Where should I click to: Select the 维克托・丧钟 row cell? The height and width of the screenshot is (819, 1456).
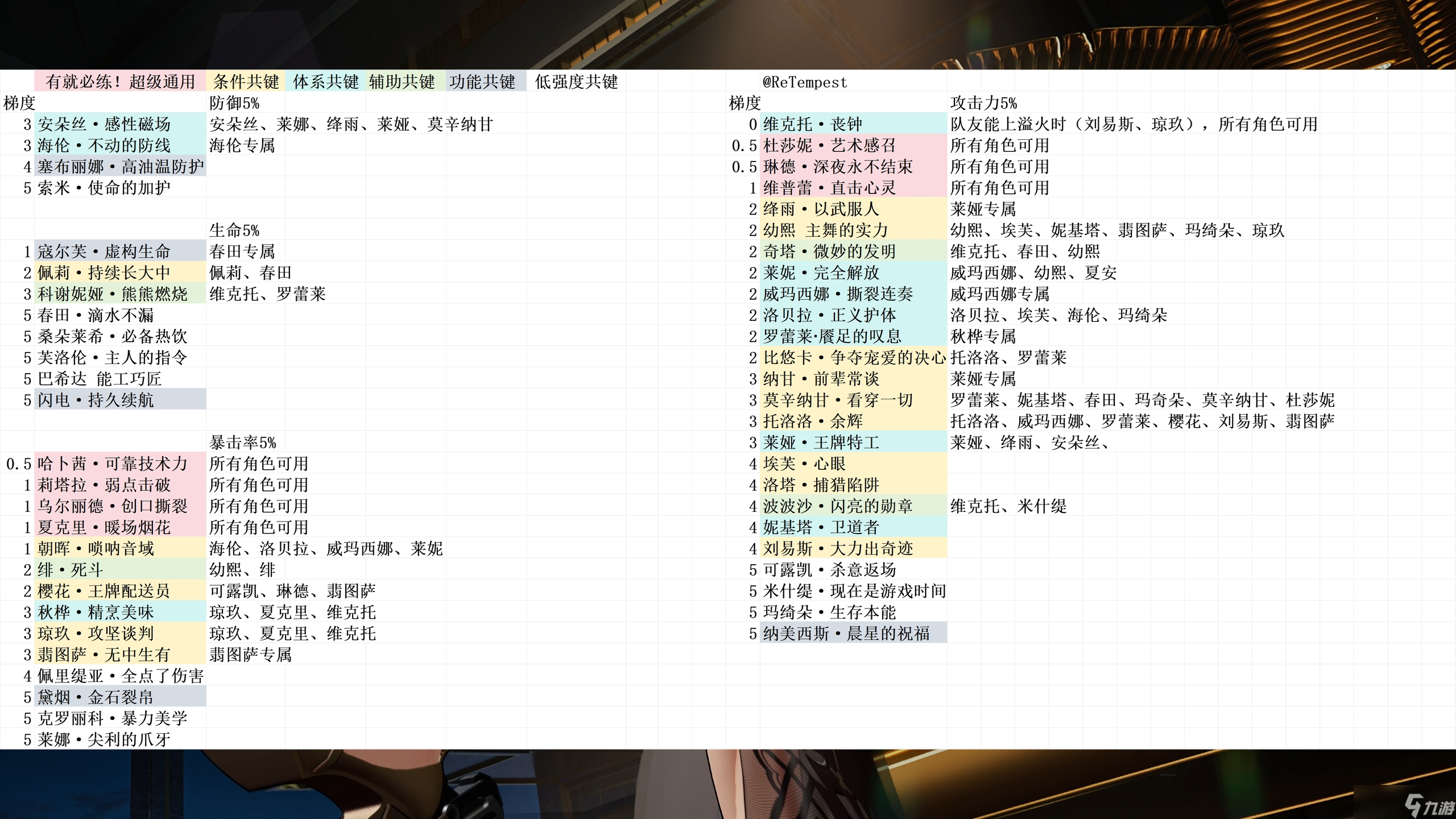812,124
